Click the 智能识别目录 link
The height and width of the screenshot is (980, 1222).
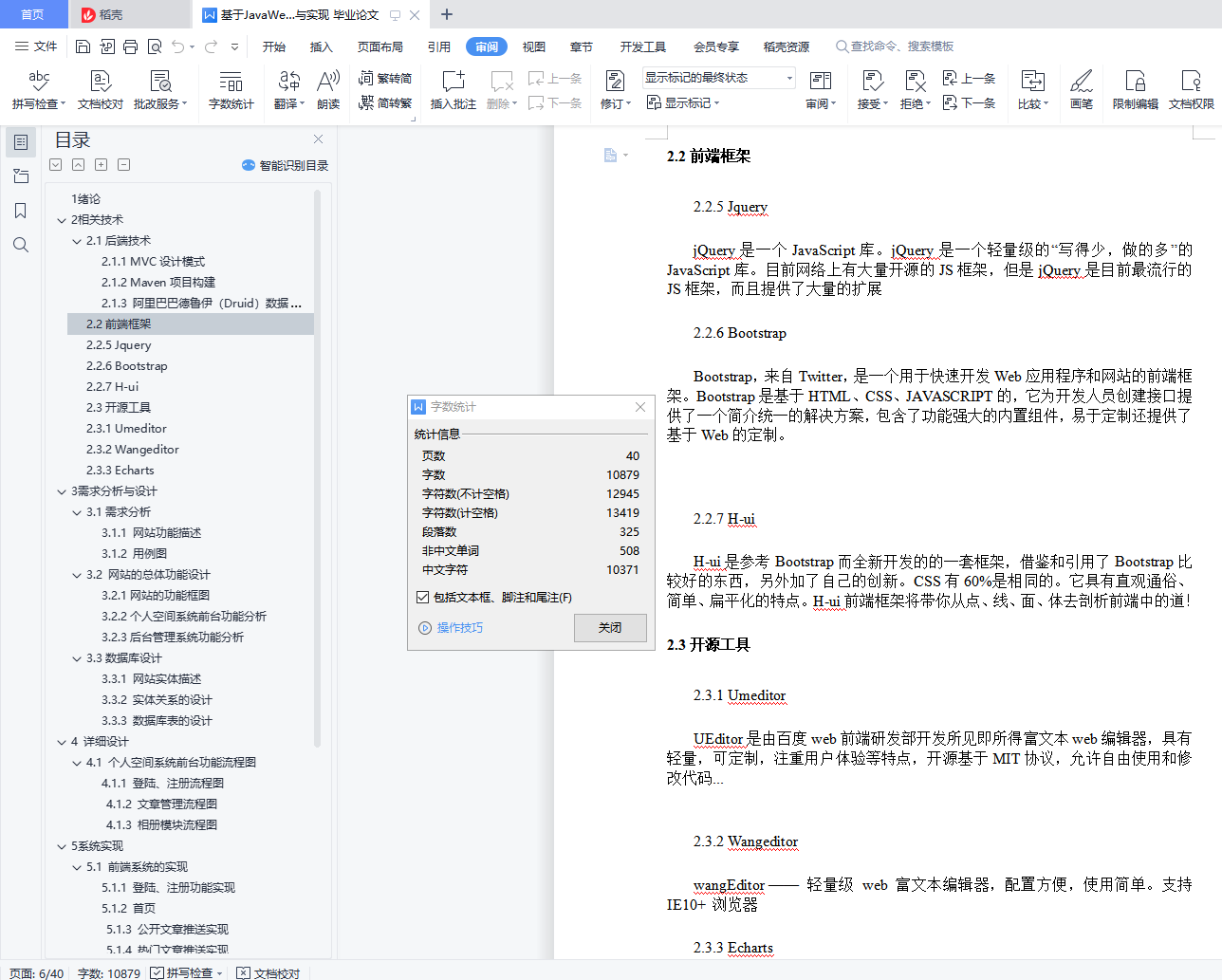[x=286, y=165]
